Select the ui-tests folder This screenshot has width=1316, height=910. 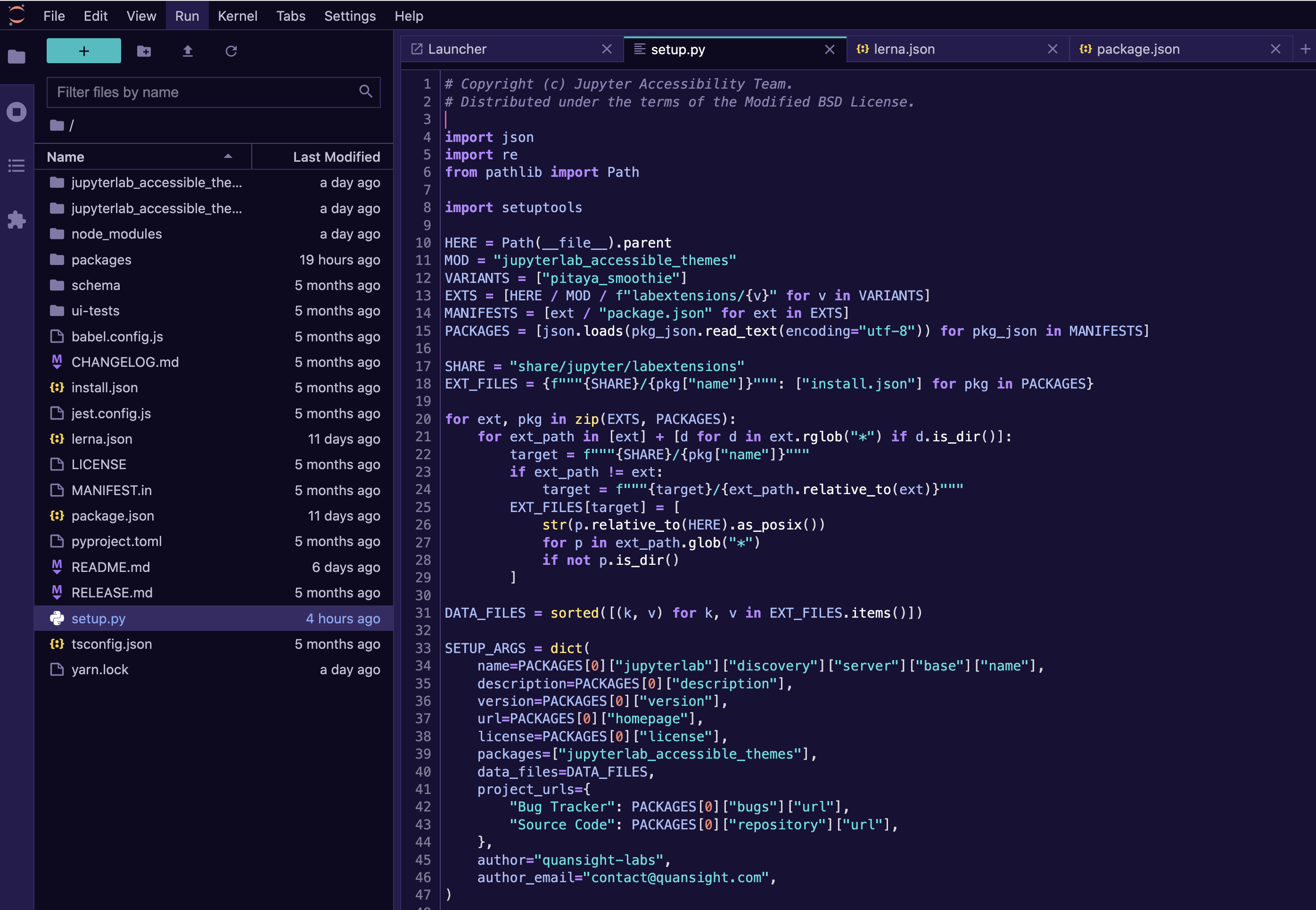tap(214, 311)
